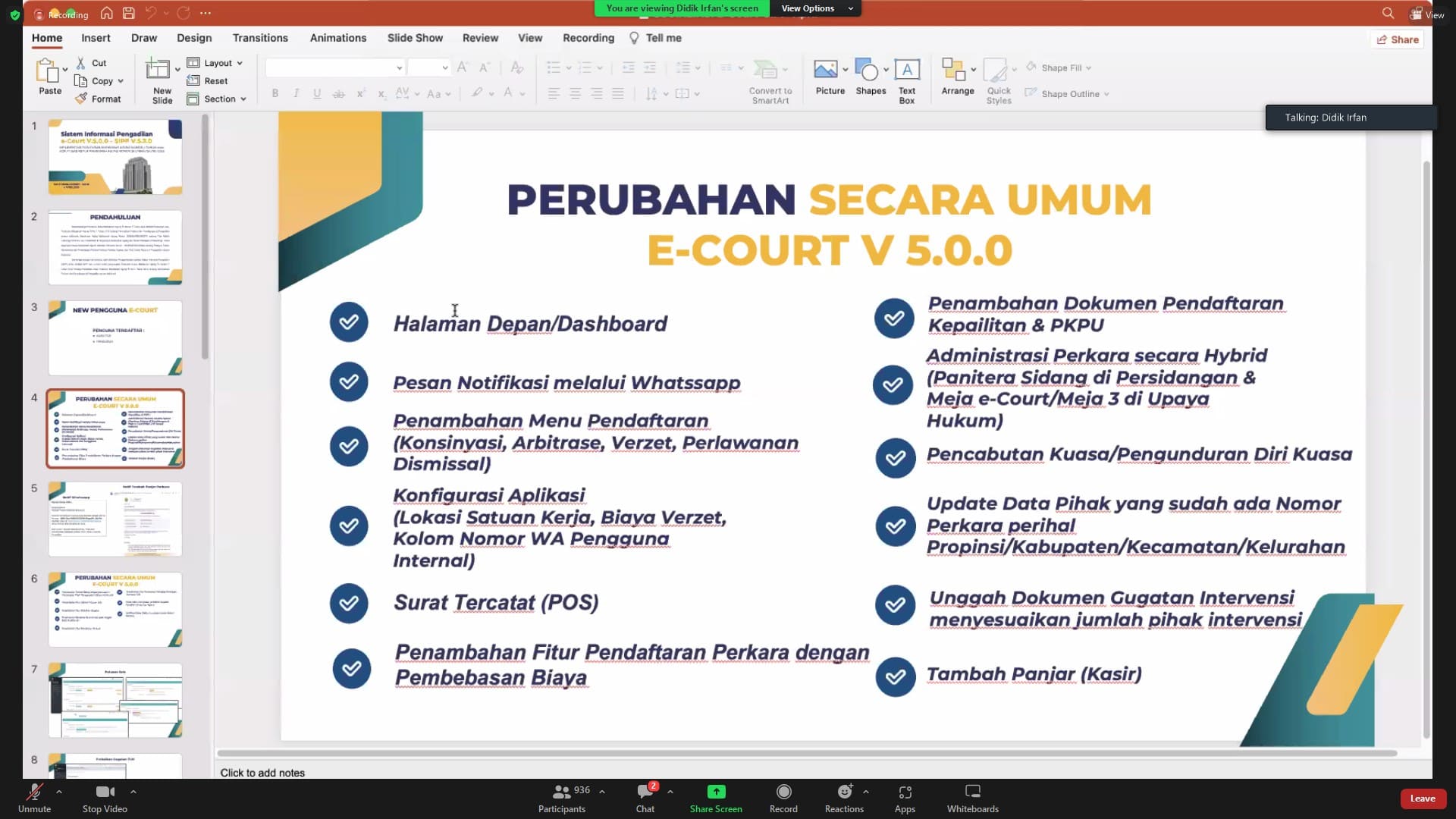Click the Tell me search box
Screen dimensions: 1456x819
655,38
